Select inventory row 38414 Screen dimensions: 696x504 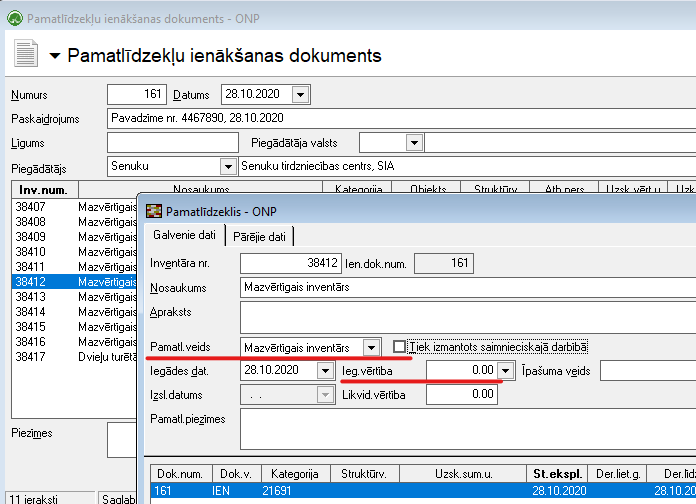point(75,312)
